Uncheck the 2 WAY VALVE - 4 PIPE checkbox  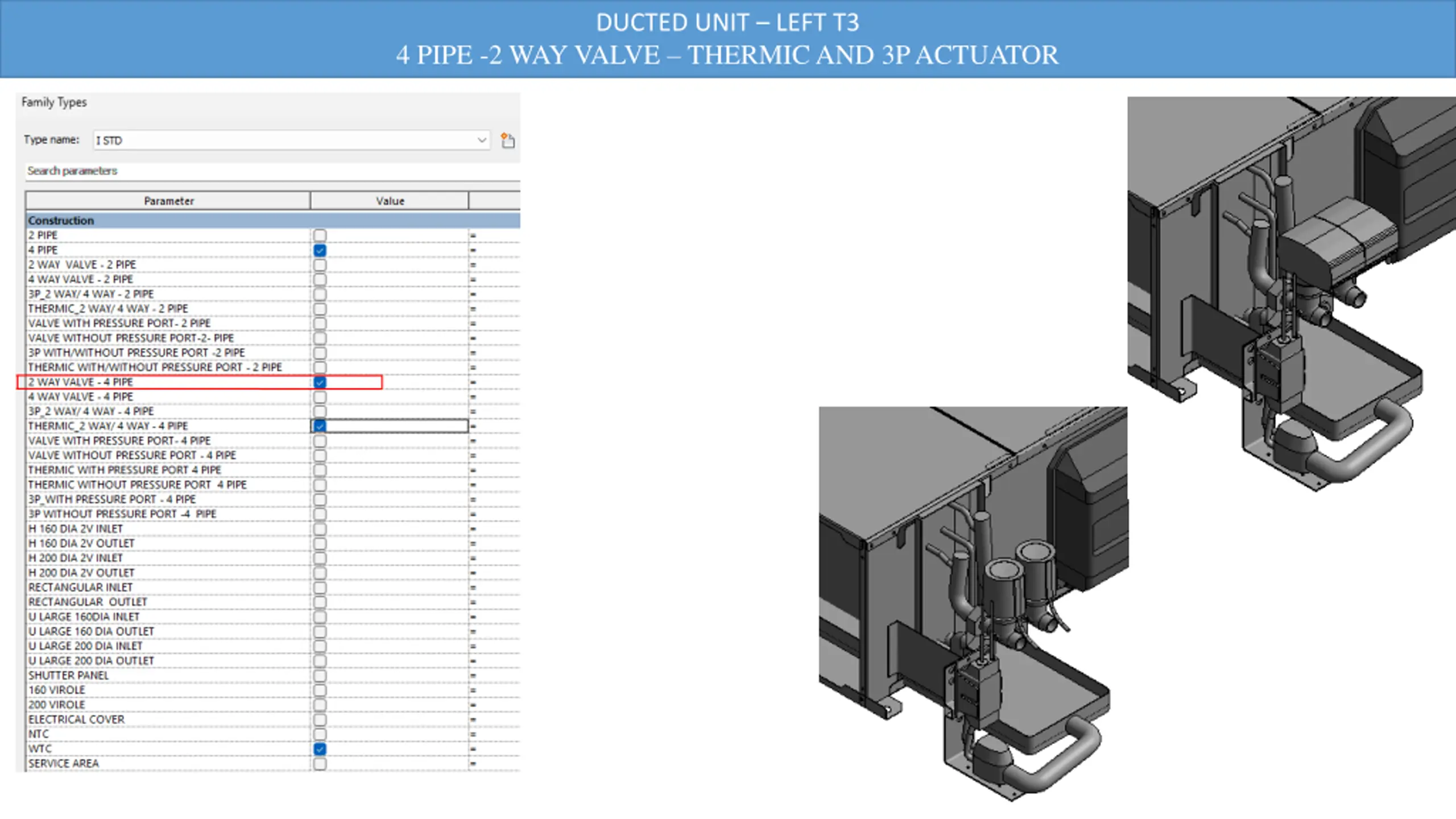tap(320, 382)
